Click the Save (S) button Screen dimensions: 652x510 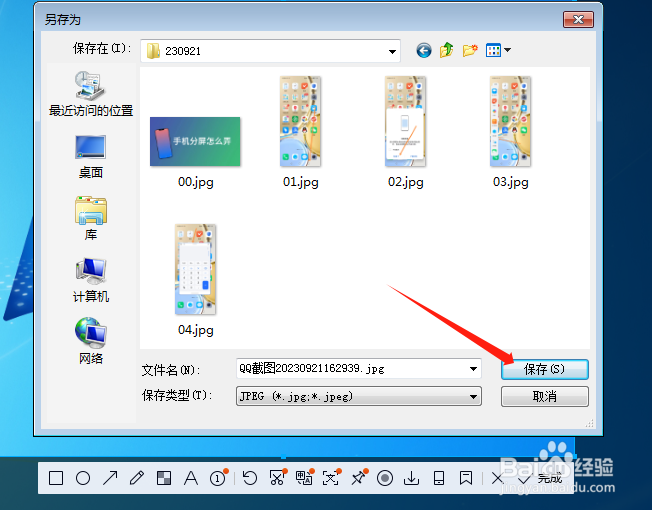pyautogui.click(x=545, y=369)
